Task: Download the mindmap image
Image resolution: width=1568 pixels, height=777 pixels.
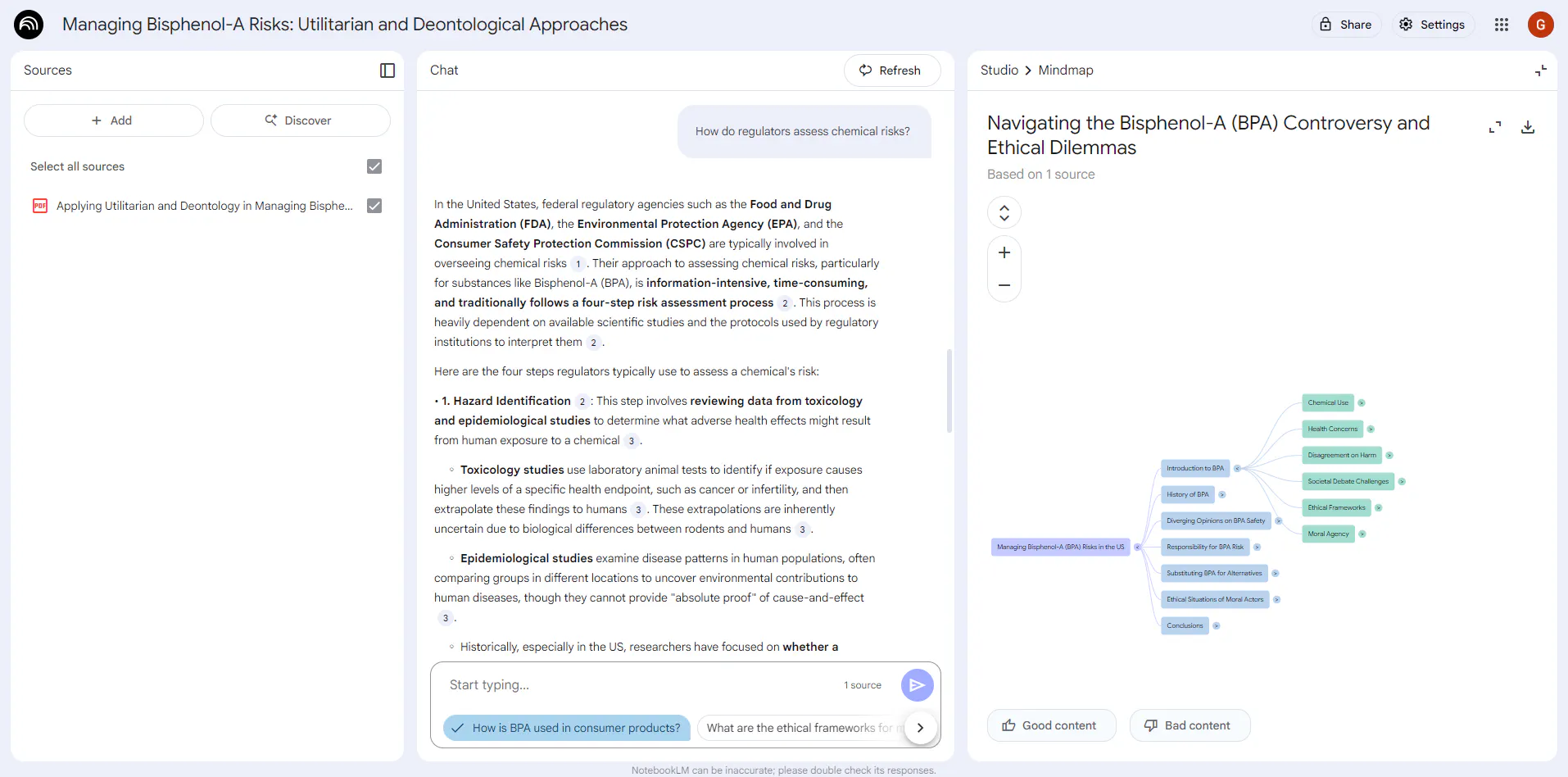Action: coord(1527,127)
